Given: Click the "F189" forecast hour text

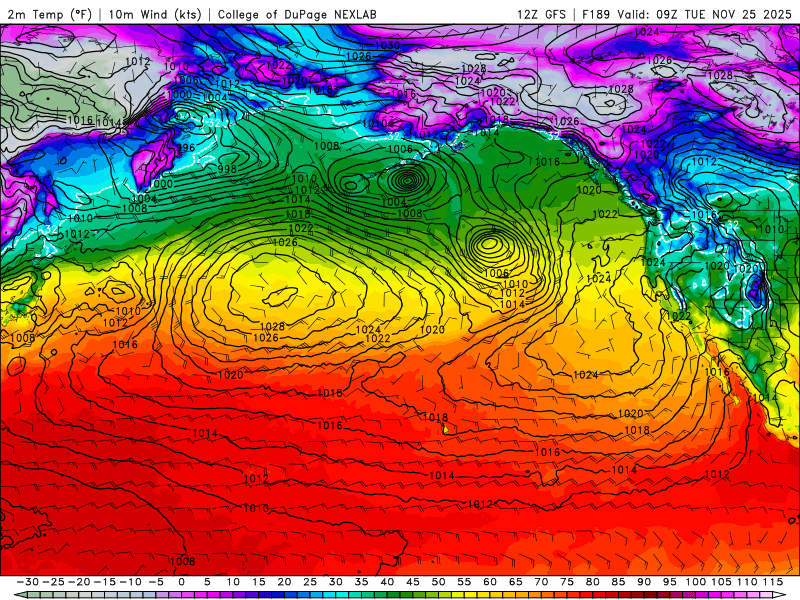Looking at the screenshot, I should coord(596,14).
